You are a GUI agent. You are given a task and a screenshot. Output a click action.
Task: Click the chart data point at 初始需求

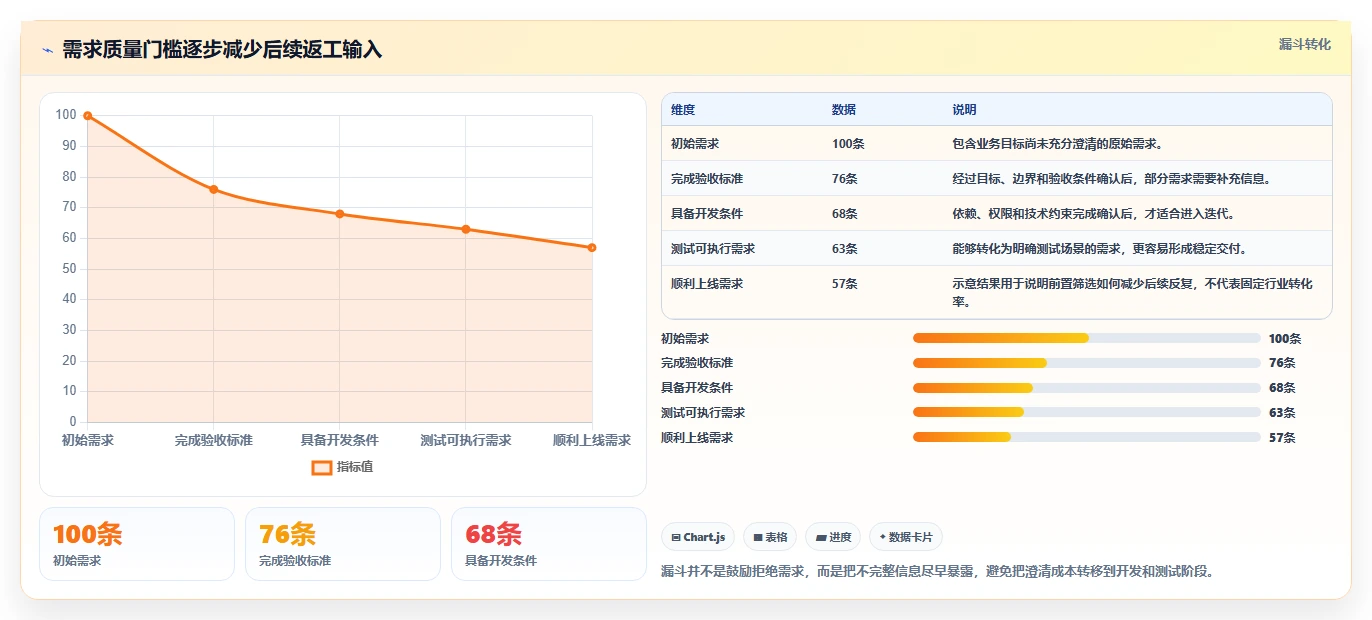(x=88, y=116)
